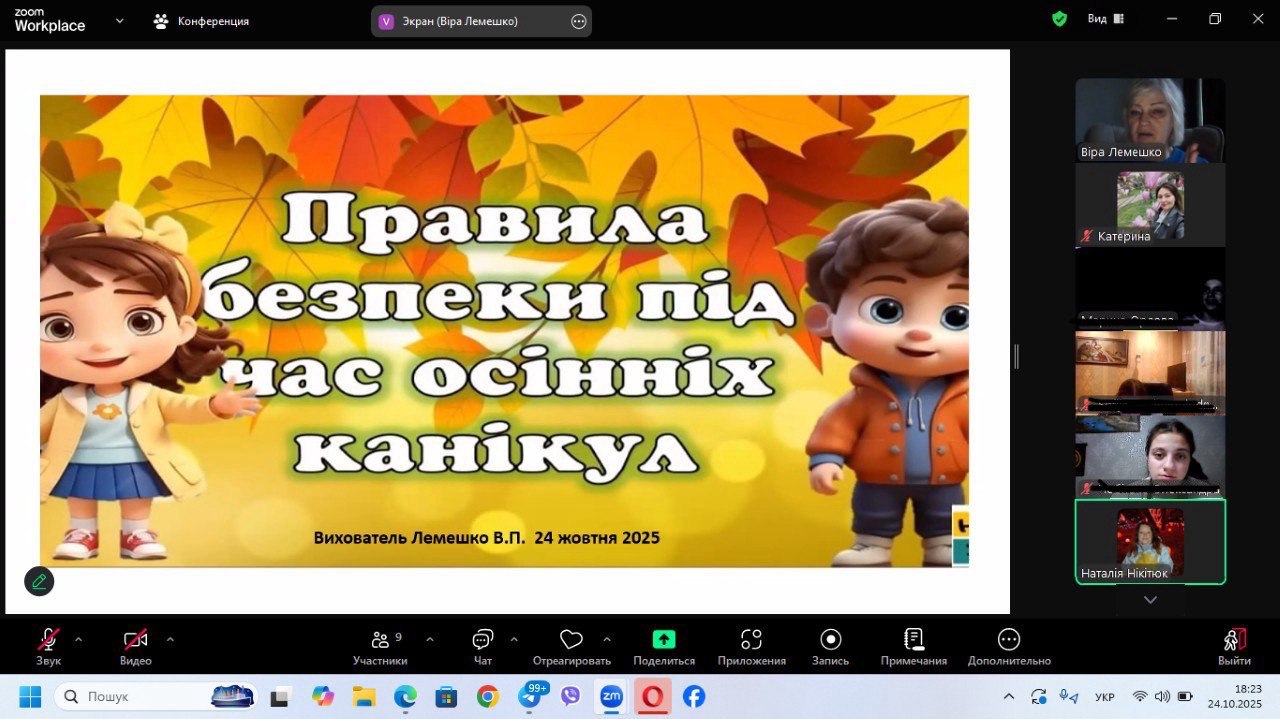
Task: Click the green annotation pencil icon
Action: click(39, 581)
